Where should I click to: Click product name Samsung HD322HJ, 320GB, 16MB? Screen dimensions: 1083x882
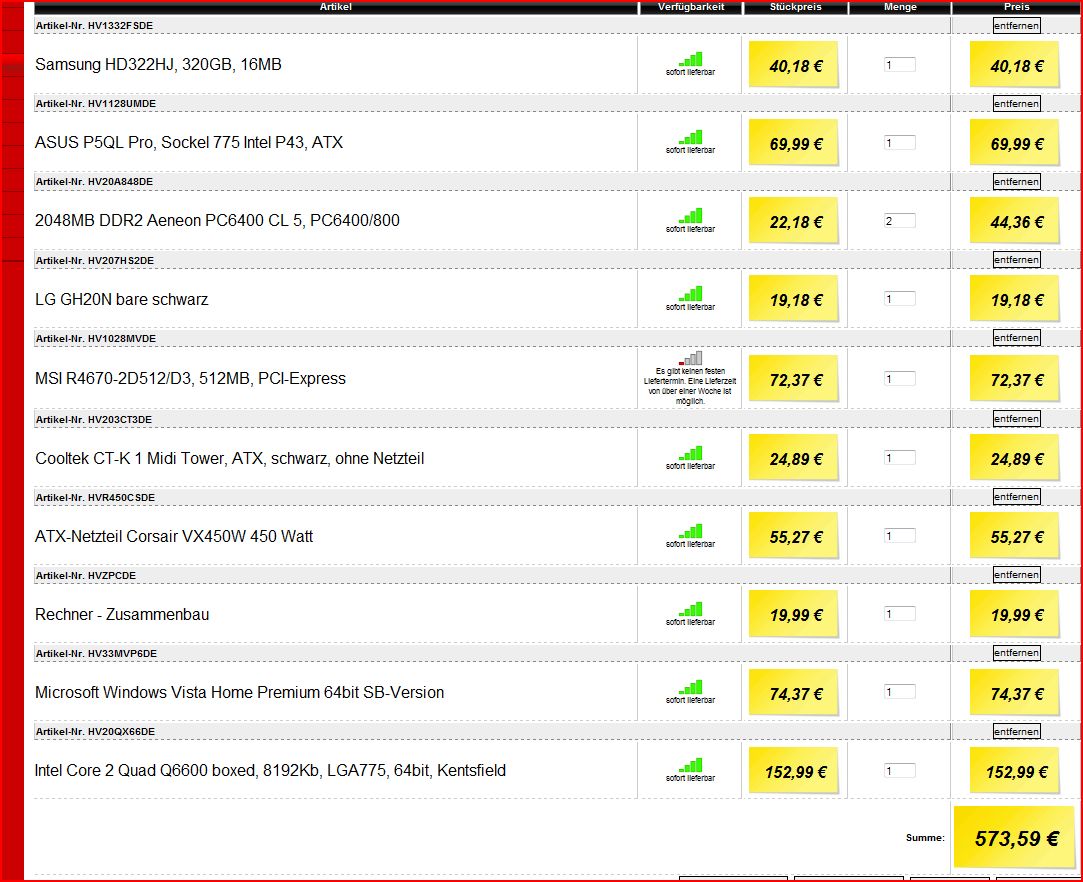click(x=158, y=65)
